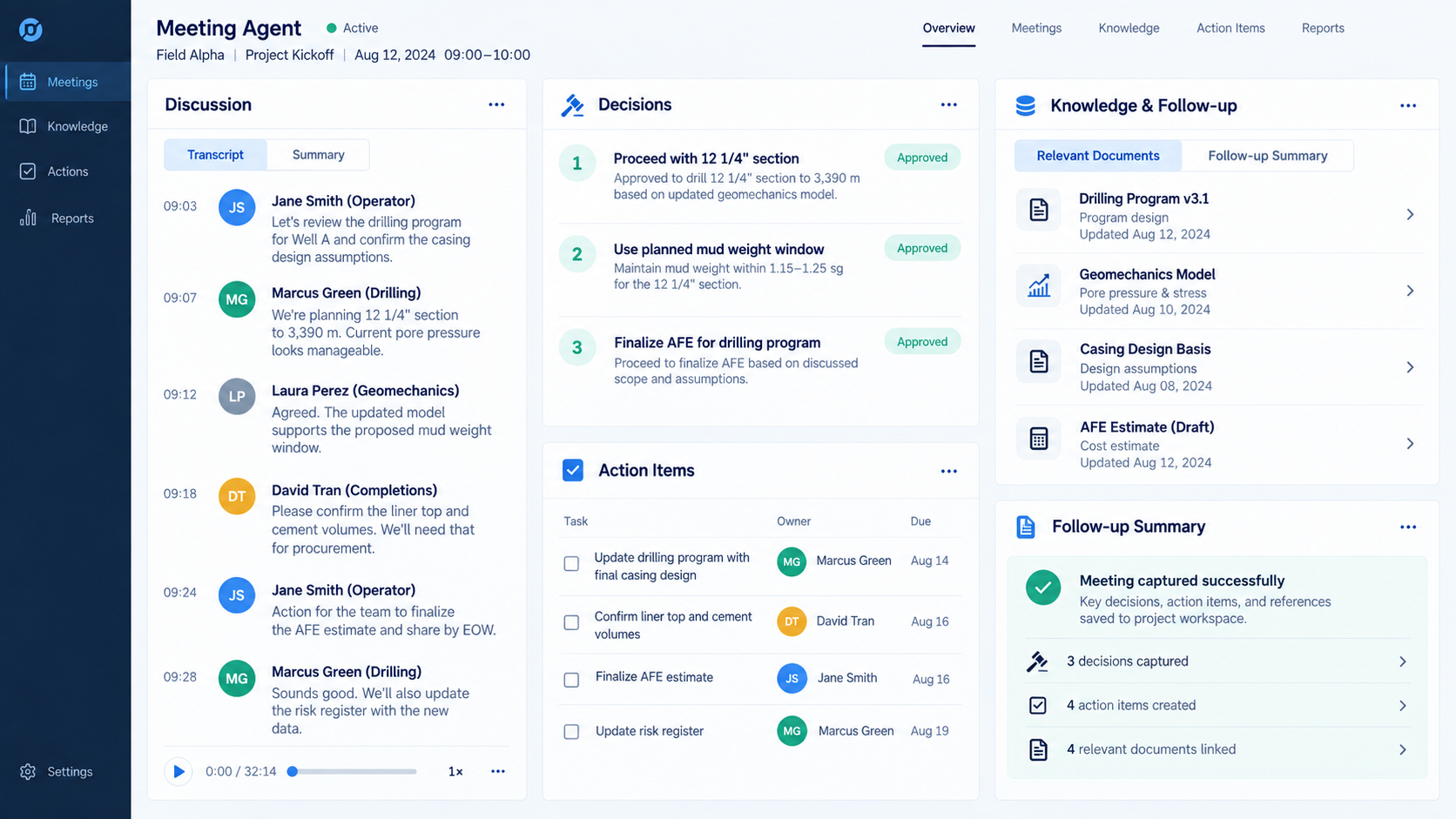Open Knowledge & Follow-up more options
The height and width of the screenshot is (819, 1456).
[x=1408, y=105]
